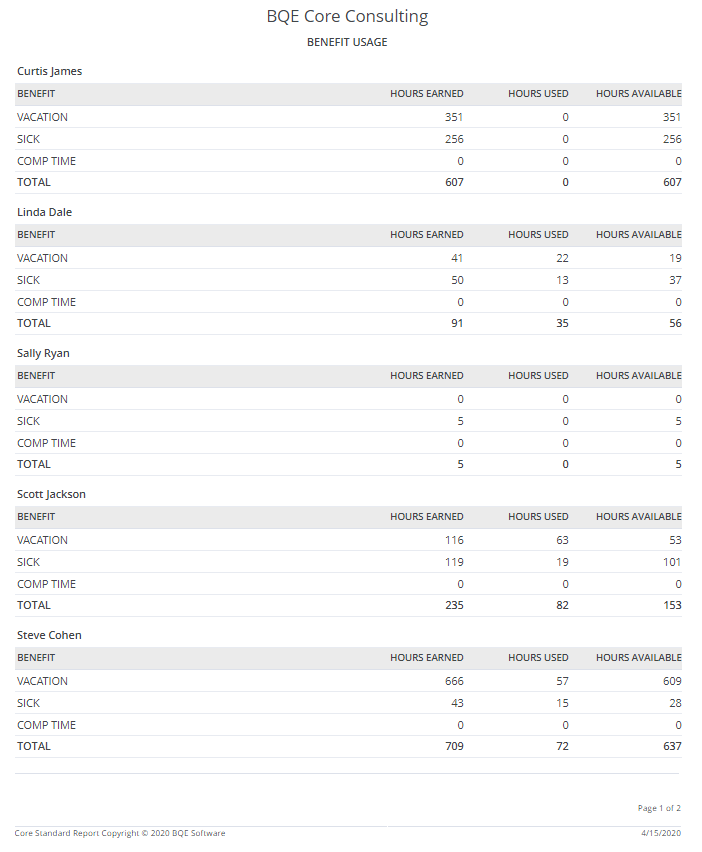Image resolution: width=702 pixels, height=852 pixels.
Task: Click the 4/15/2020 report date
Action: pyautogui.click(x=661, y=833)
